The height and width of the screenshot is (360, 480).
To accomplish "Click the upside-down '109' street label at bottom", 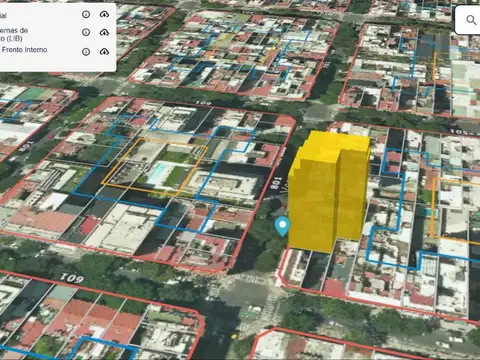I will [x=72, y=278].
